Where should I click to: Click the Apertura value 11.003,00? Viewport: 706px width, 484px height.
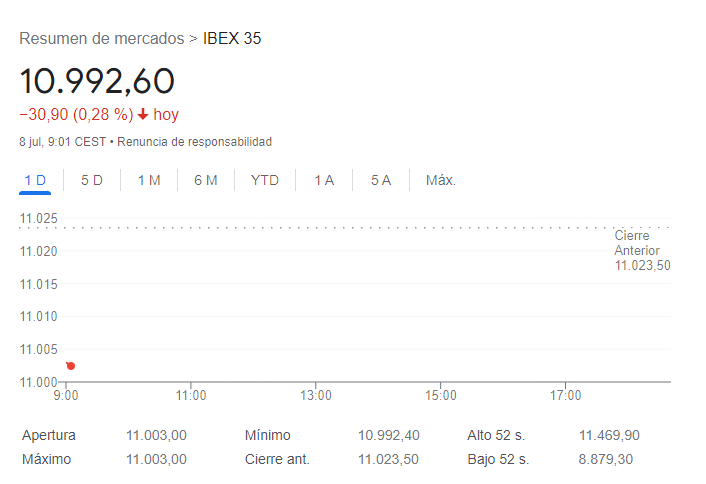(156, 435)
